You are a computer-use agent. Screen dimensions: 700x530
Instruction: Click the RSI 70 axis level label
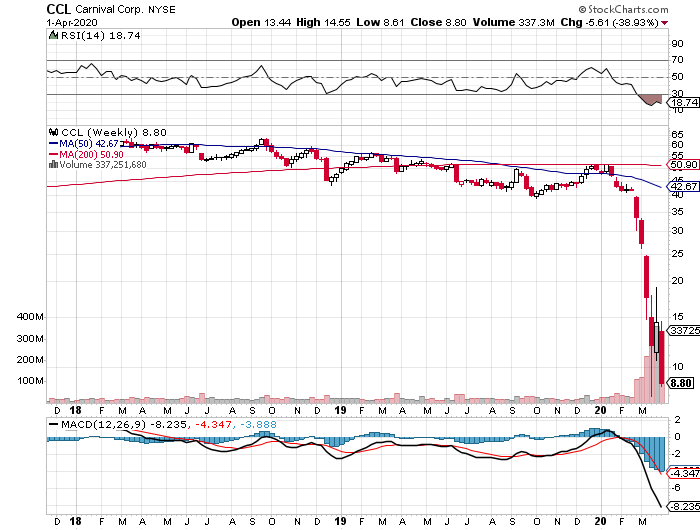pyautogui.click(x=677, y=59)
